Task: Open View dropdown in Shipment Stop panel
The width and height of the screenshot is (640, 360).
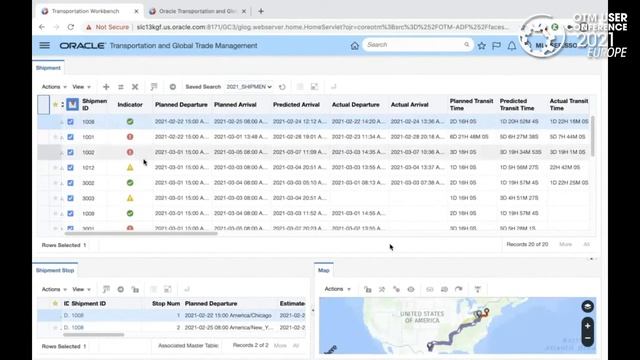Action: [81, 289]
